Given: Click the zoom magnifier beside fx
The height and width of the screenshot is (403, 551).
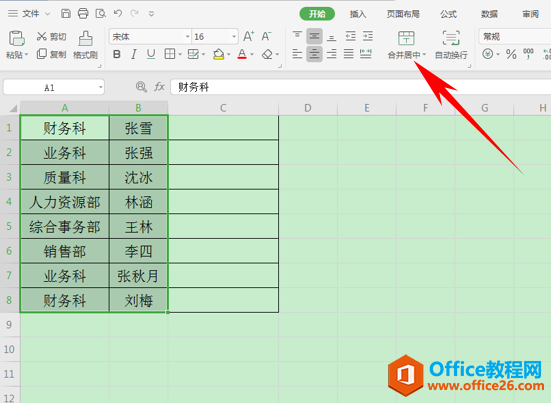Looking at the screenshot, I should 141,87.
